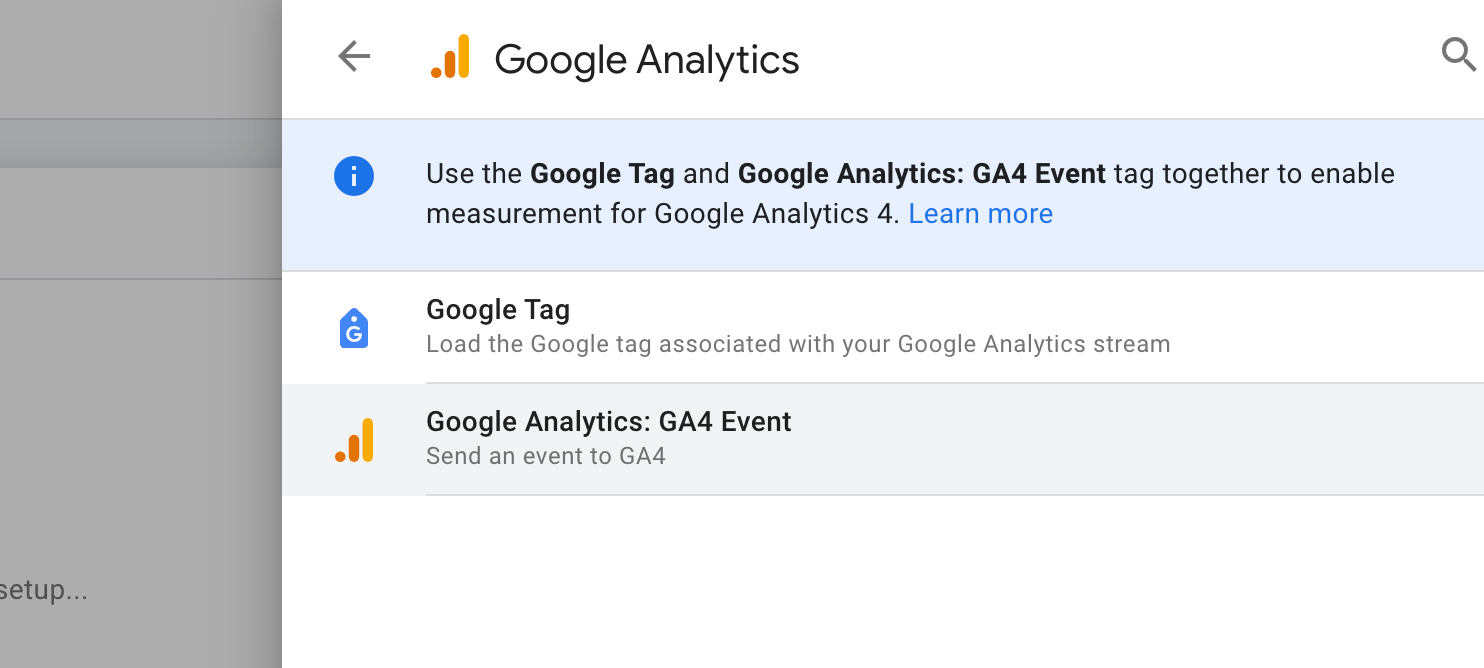
Task: Click the 'Send an event to GA4' text
Action: click(546, 457)
